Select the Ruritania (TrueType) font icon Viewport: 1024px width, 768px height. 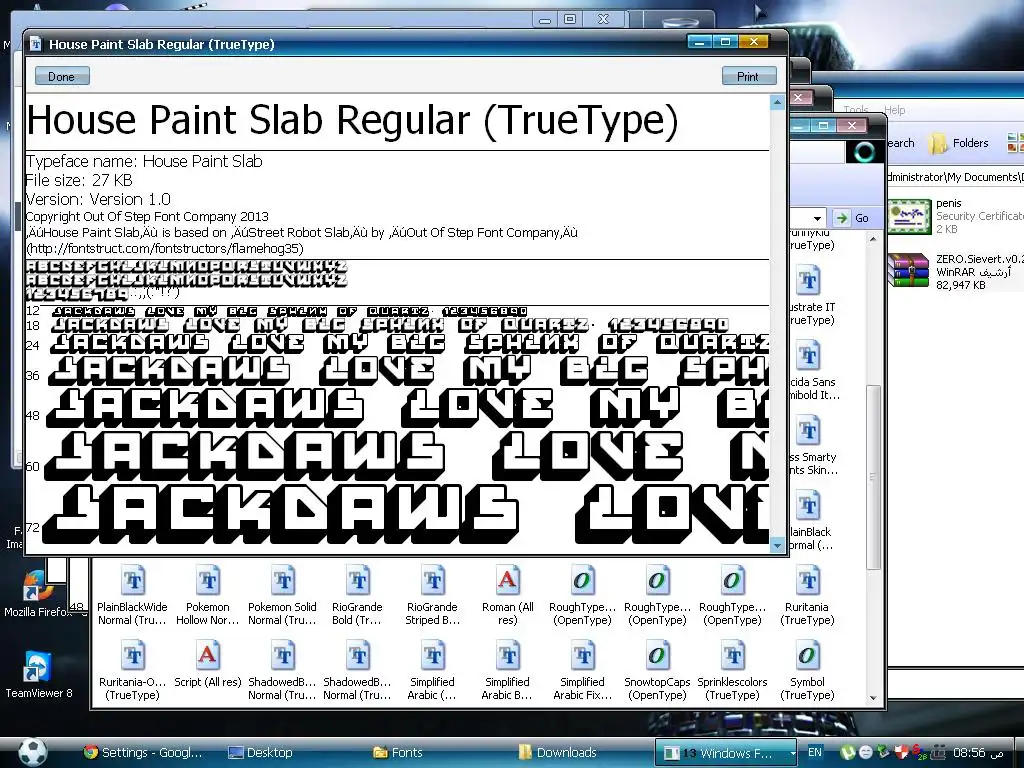807,581
